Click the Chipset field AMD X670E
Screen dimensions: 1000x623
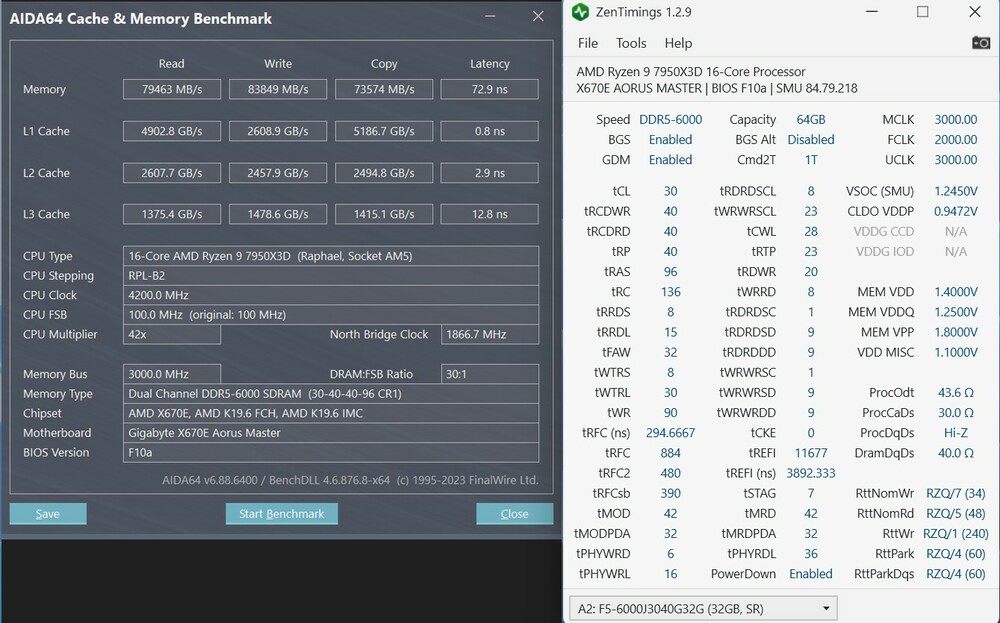coord(331,413)
